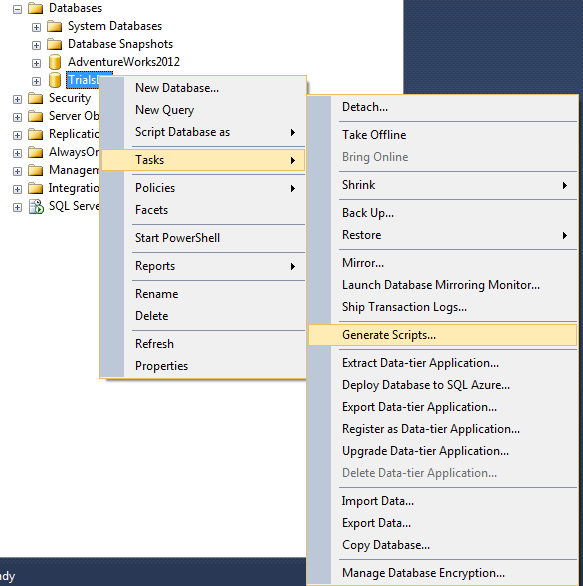Select Ship Transaction Logs... item
The image size is (583, 586).
click(x=442, y=307)
